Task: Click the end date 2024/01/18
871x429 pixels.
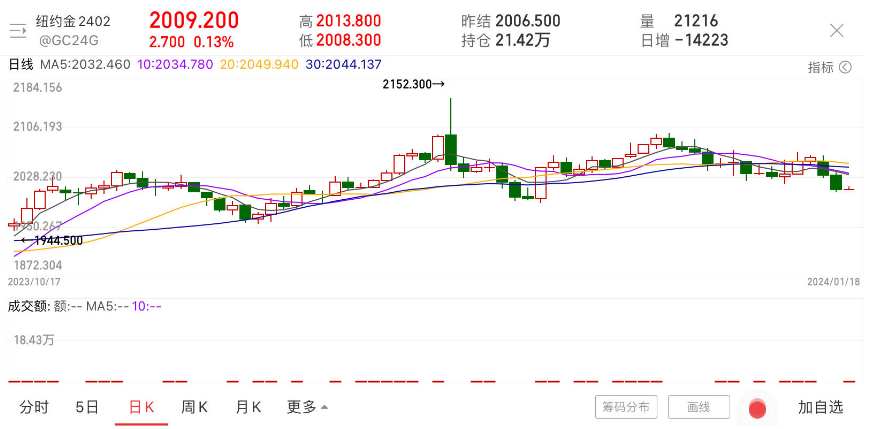Action: click(833, 282)
